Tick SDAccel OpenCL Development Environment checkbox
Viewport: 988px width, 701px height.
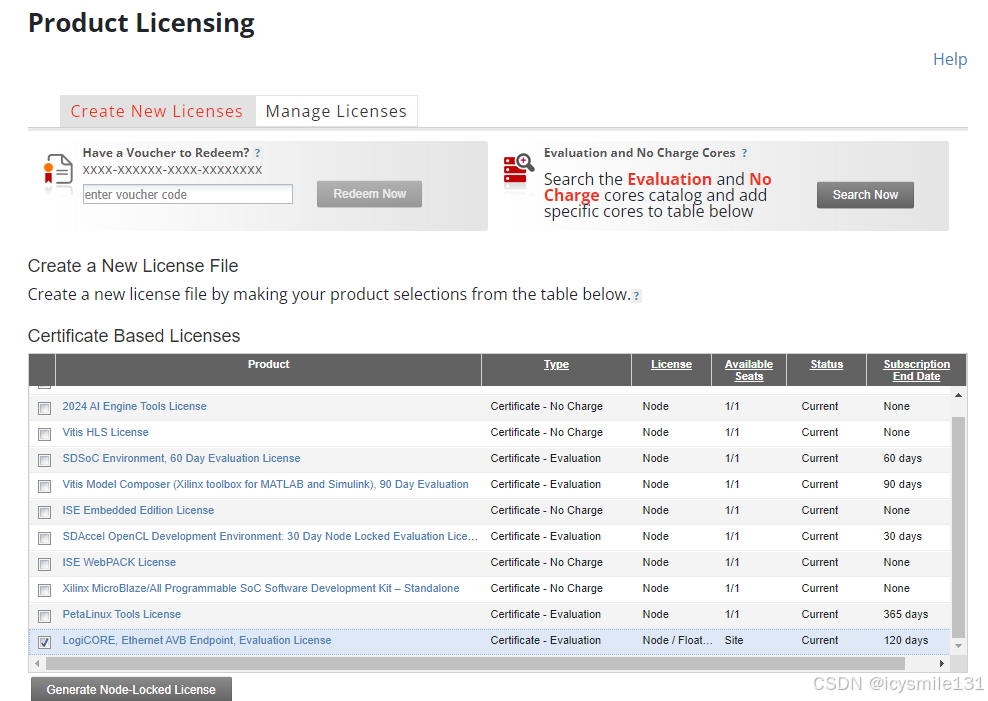(45, 538)
